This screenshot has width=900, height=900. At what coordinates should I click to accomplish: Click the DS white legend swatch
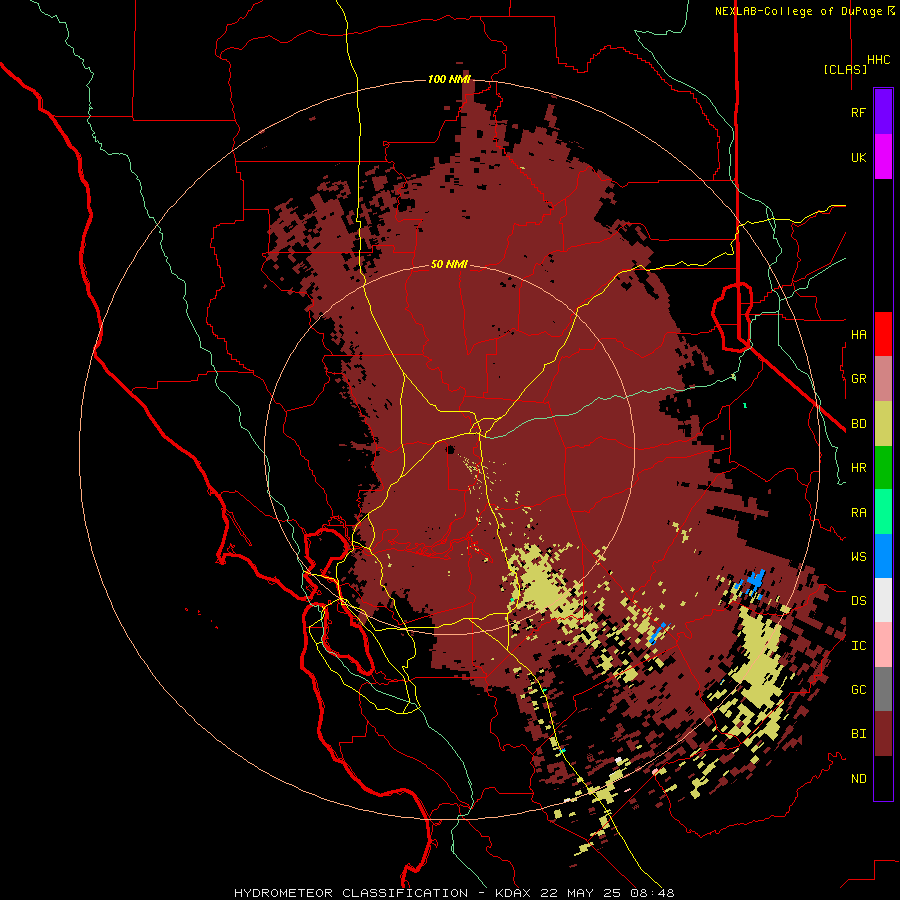tap(883, 600)
